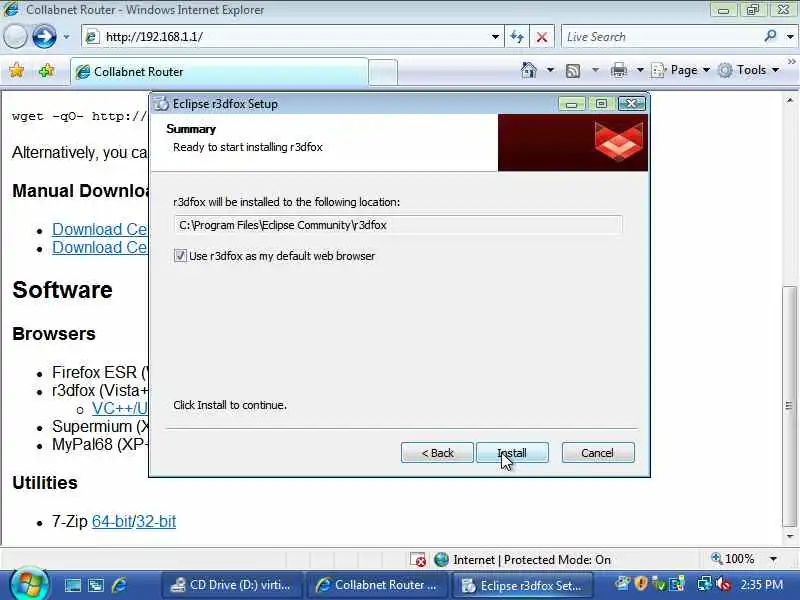Select the Collabnet Router browser tab
The image size is (800, 600).
[219, 72]
